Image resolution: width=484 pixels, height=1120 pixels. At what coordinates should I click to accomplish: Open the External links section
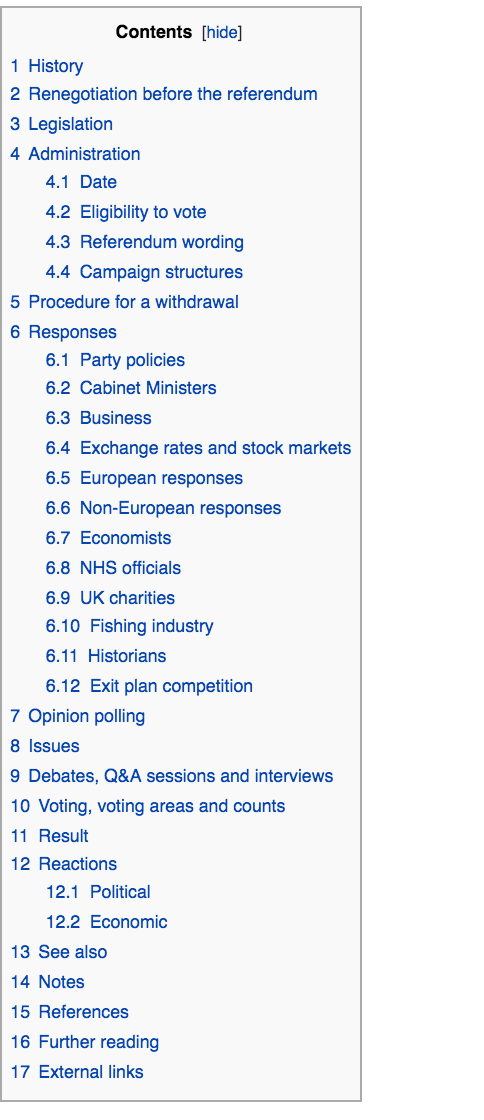76,1073
